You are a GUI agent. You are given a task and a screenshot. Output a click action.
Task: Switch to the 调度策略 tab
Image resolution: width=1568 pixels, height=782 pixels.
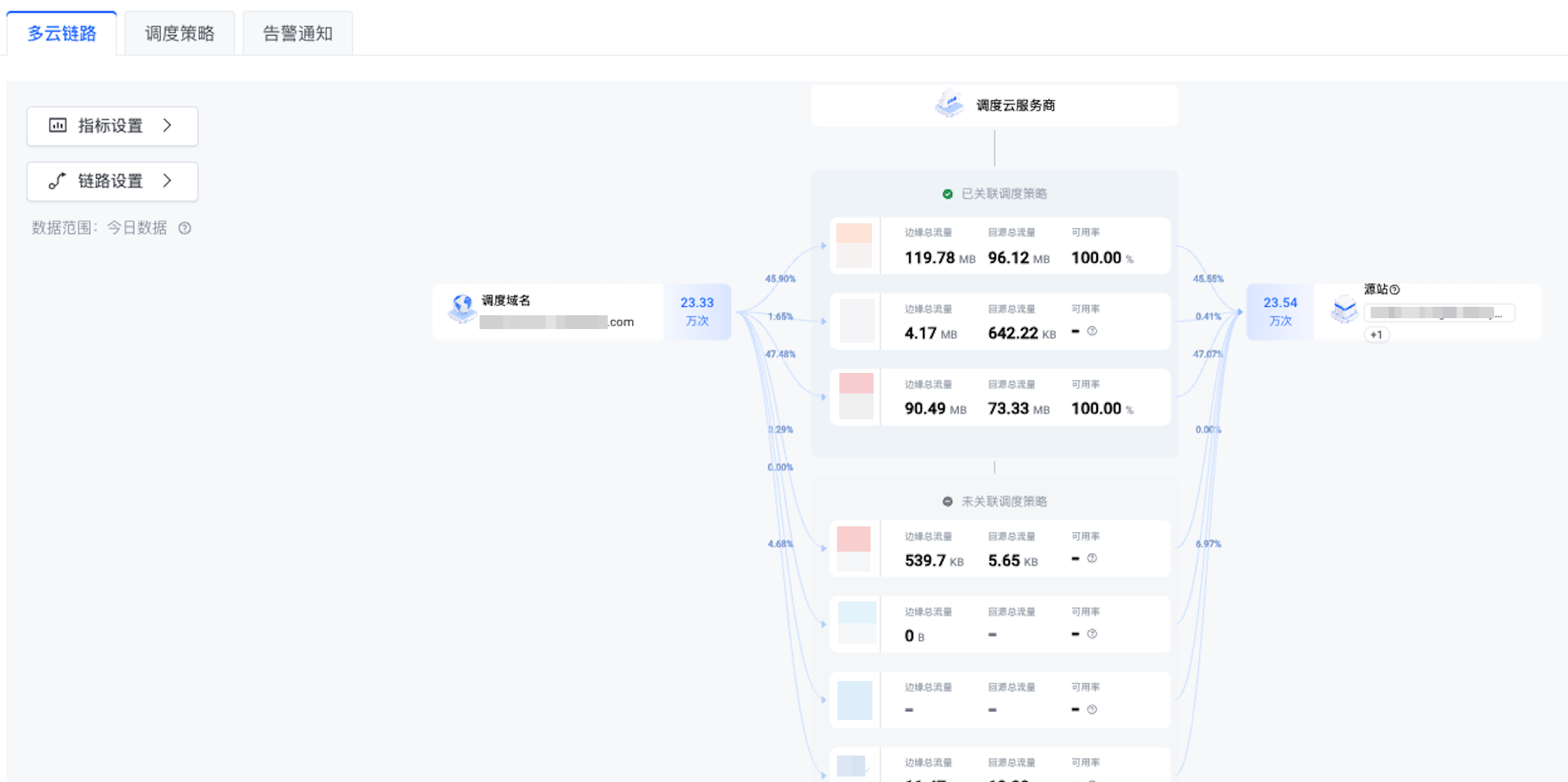[x=179, y=34]
